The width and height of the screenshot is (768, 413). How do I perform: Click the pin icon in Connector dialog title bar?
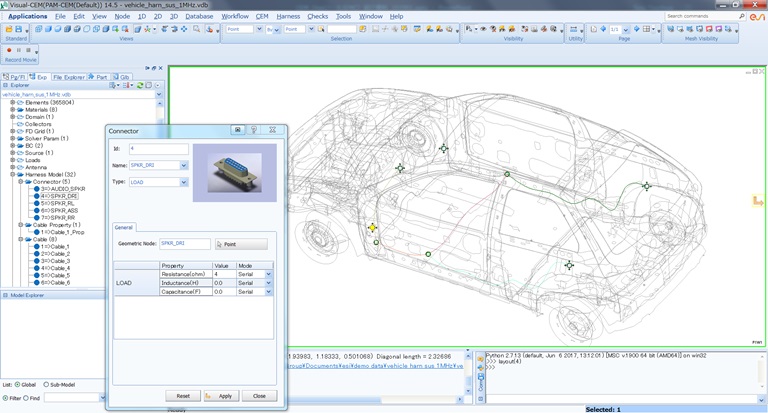tap(238, 130)
